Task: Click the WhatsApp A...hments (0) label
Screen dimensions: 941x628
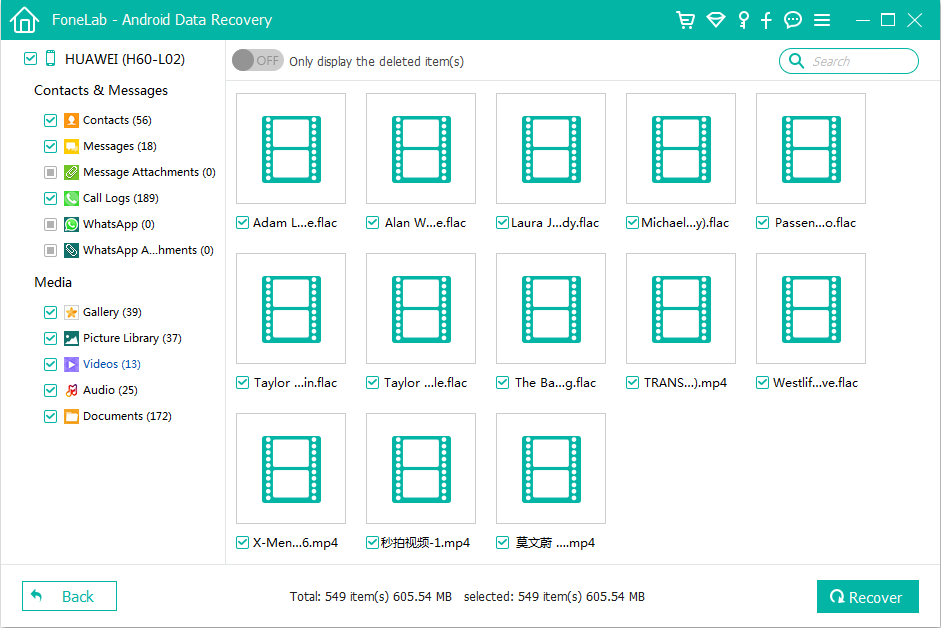Action: 148,250
